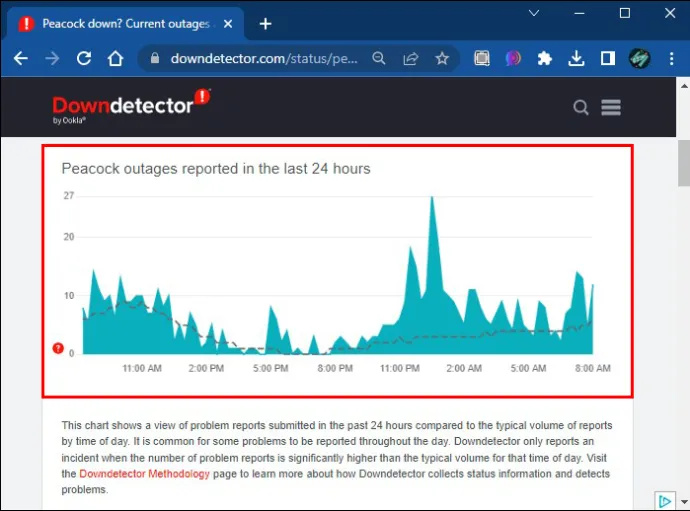Click the 5:00 PM axis label

tap(271, 368)
